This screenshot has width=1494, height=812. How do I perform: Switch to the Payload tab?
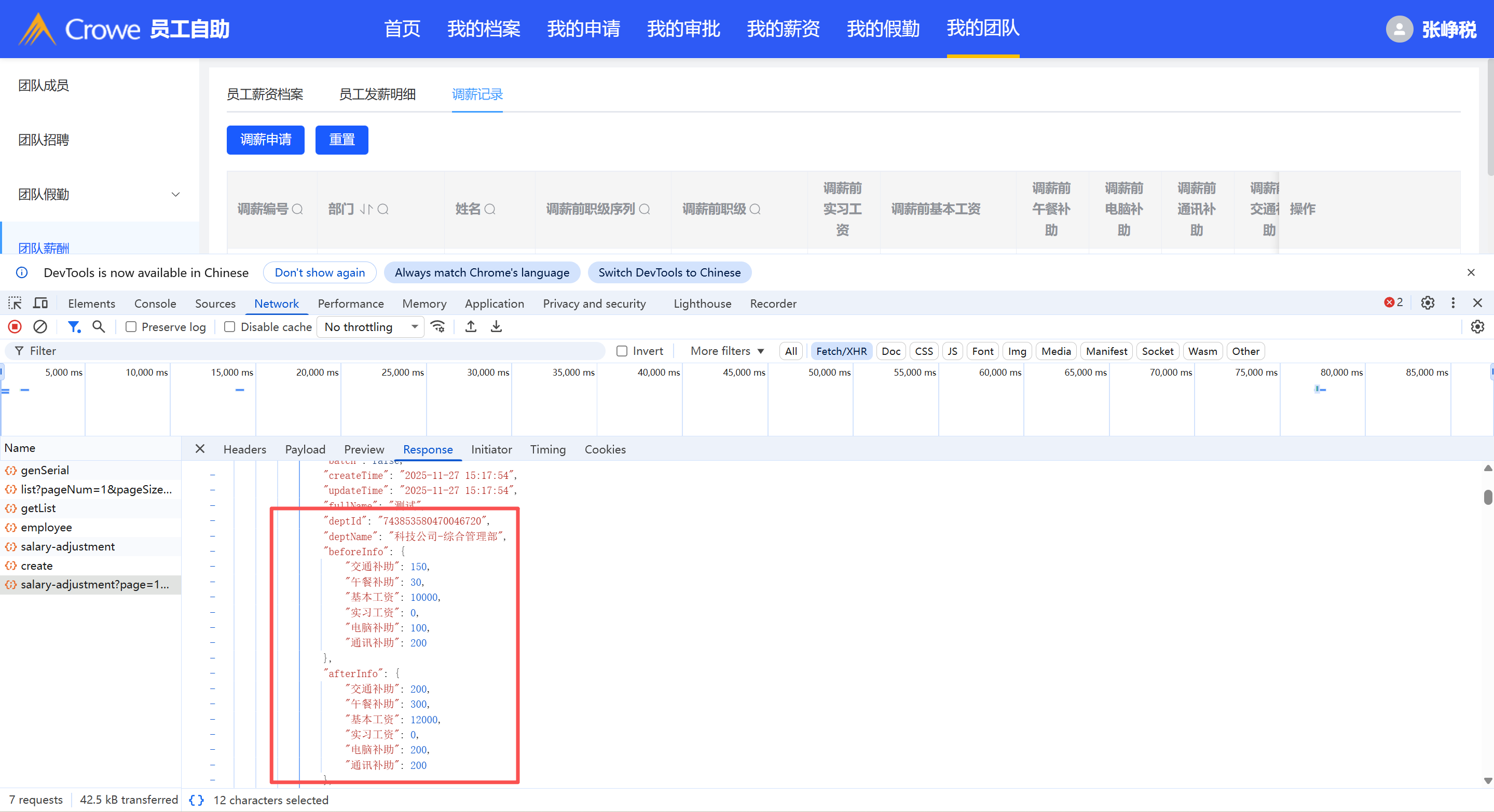(305, 449)
